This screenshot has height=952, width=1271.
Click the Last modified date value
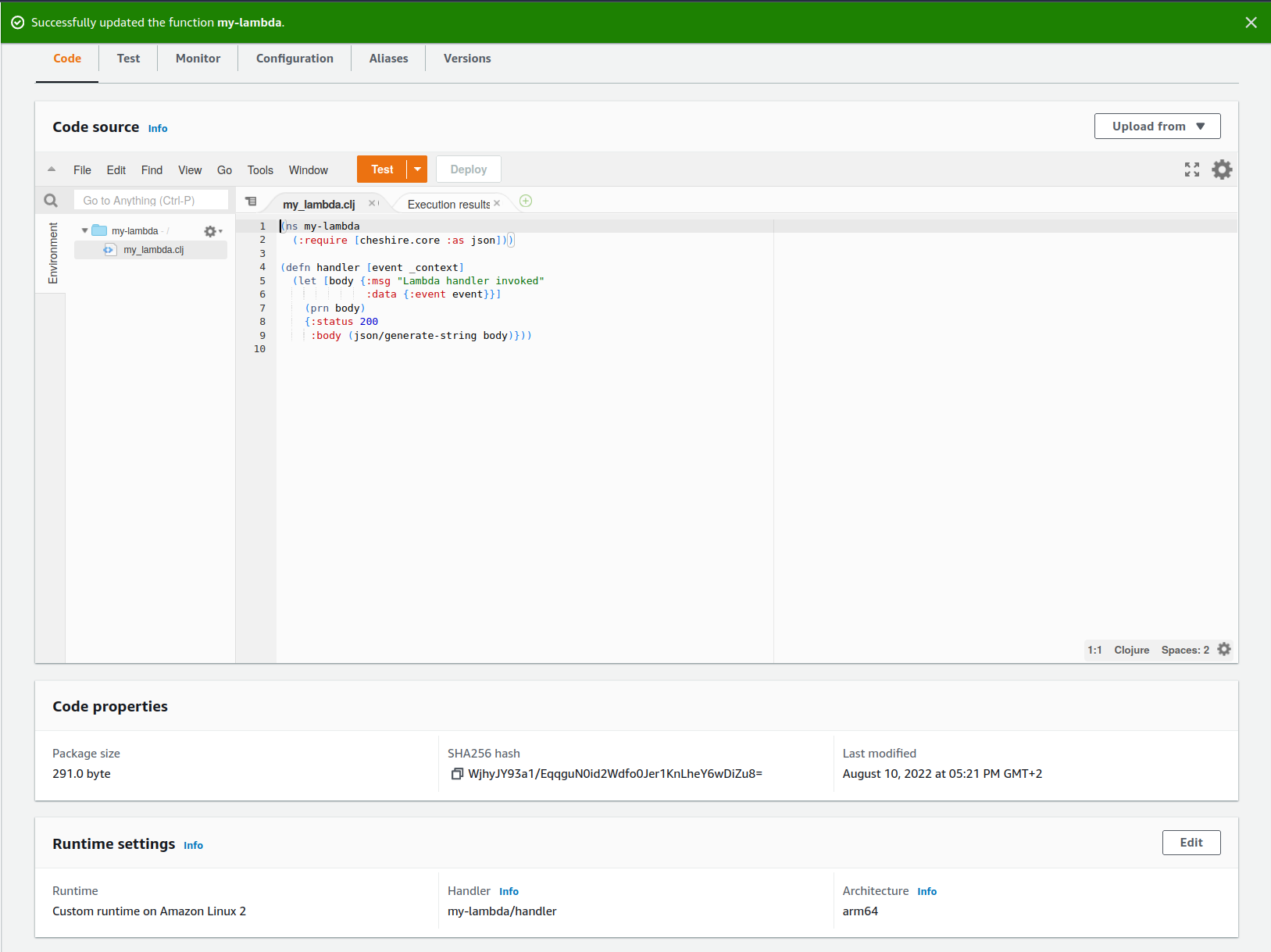tap(942, 774)
